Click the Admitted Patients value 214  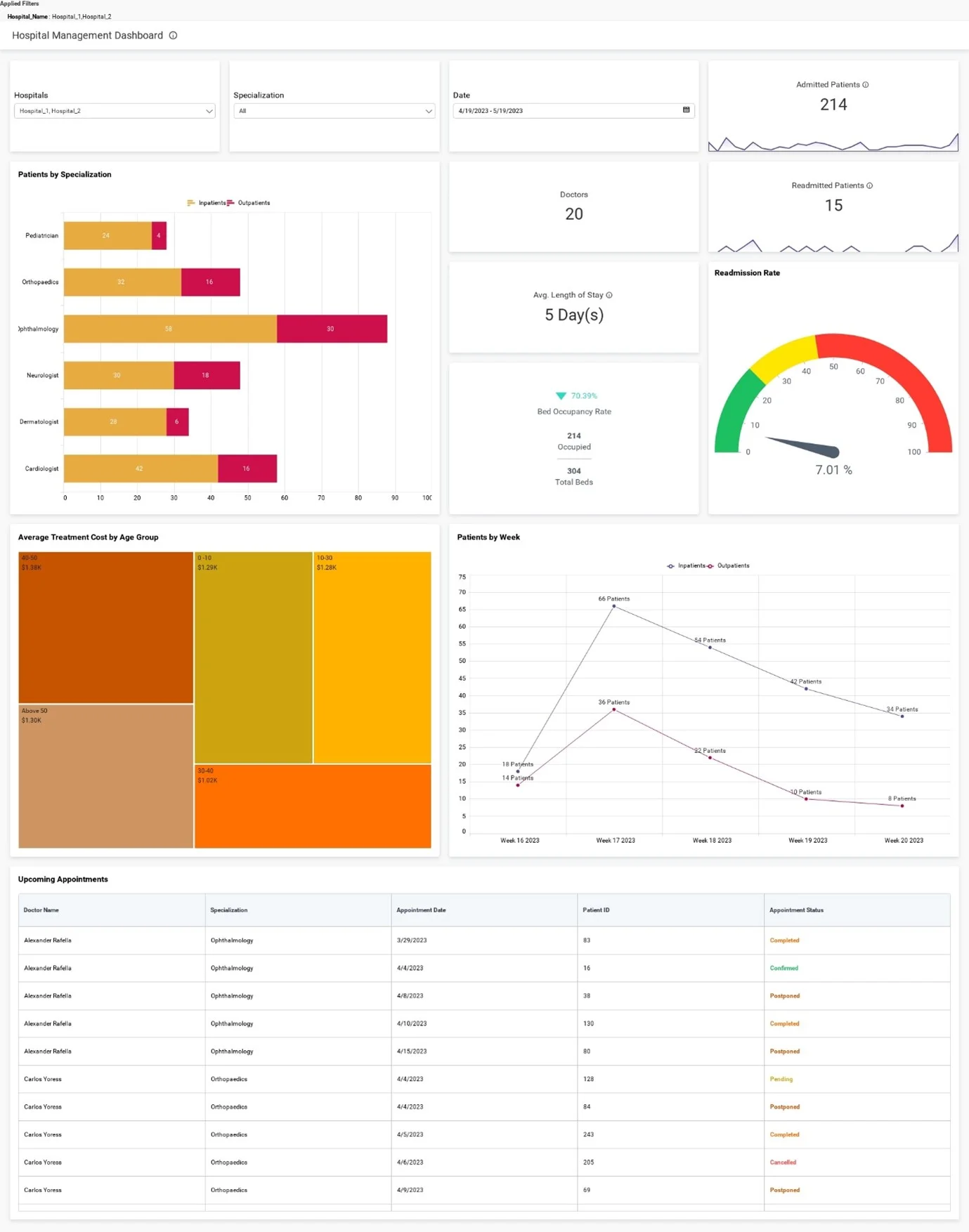(x=833, y=105)
